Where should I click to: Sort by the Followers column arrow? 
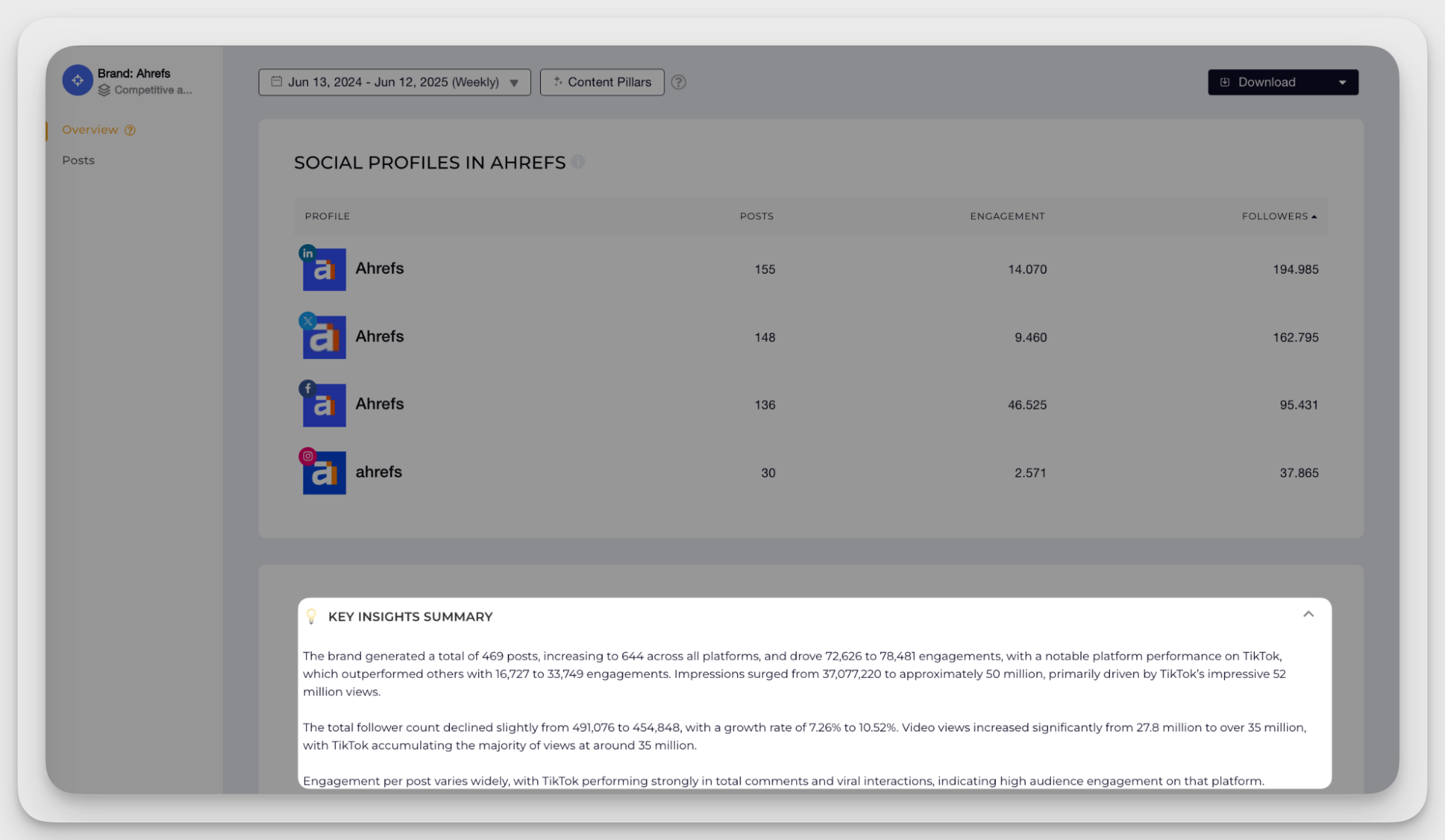[x=1315, y=217]
